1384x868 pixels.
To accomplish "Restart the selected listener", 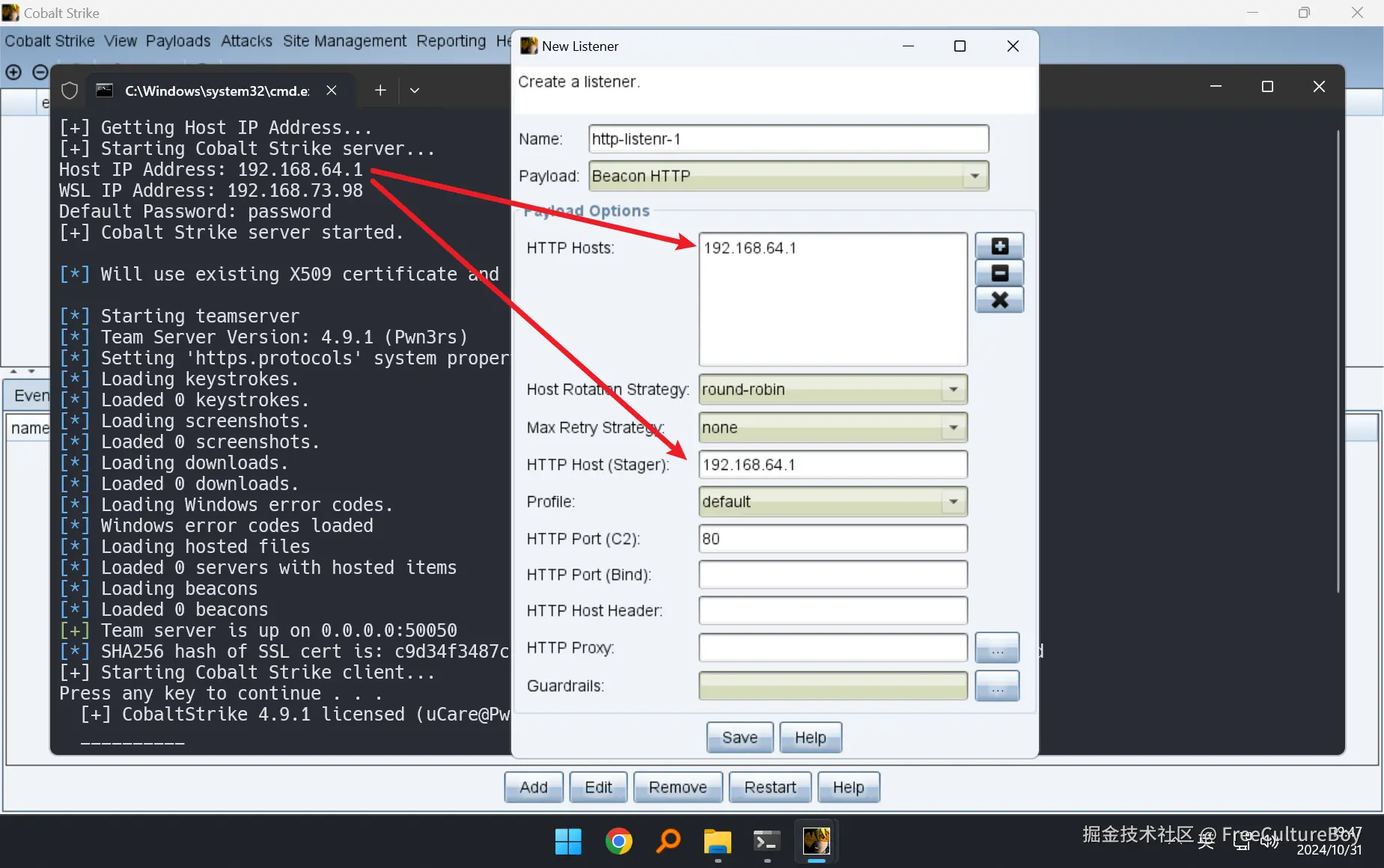I will (770, 787).
